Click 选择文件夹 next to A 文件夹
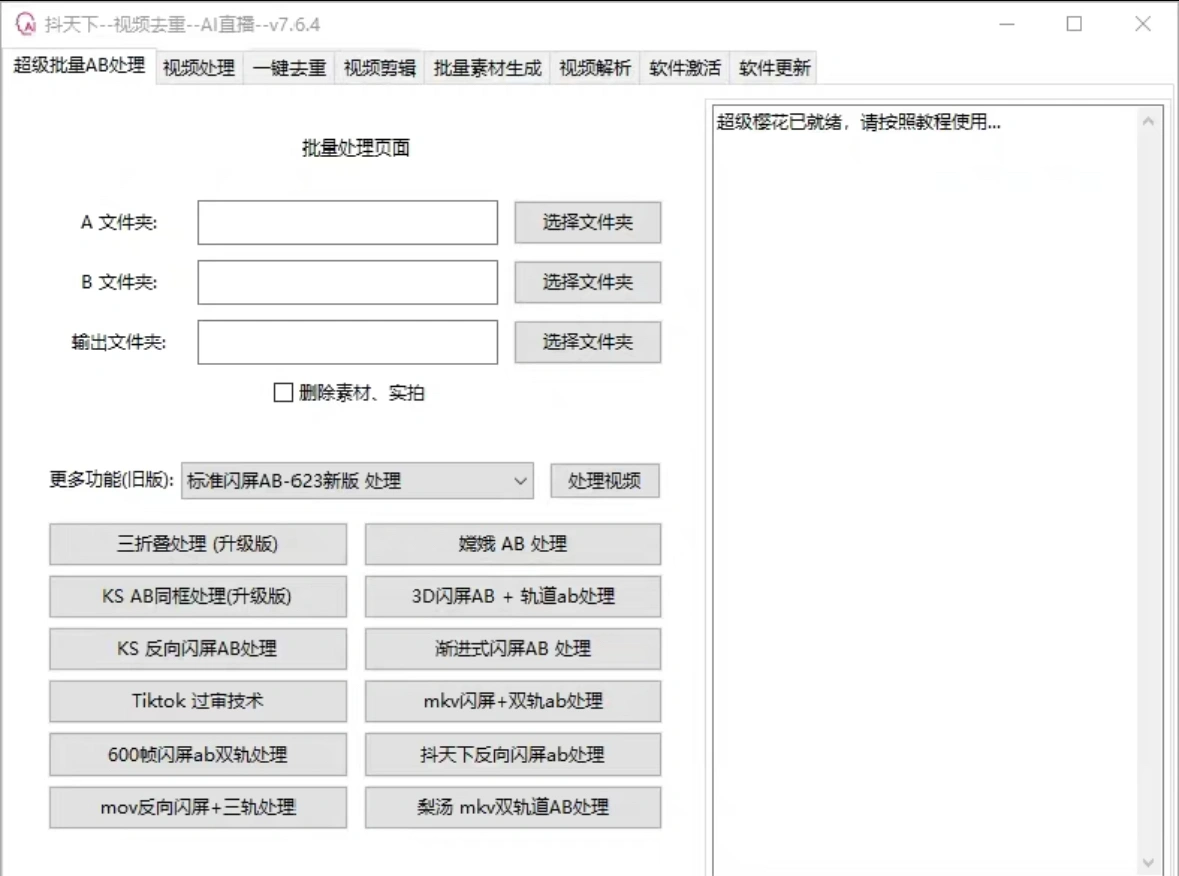This screenshot has height=876, width=1179. pos(587,222)
